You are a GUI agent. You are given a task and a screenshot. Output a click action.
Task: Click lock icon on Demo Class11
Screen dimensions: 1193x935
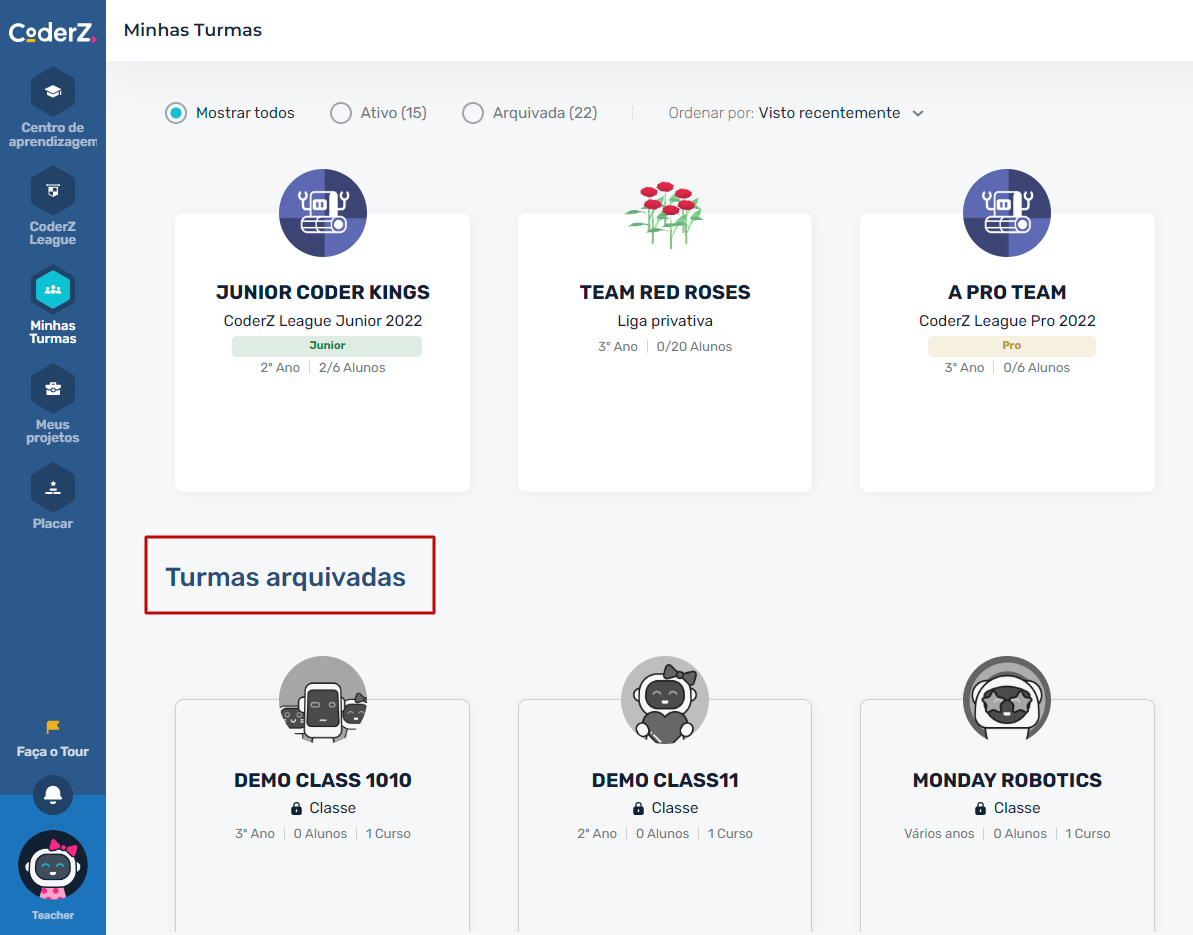click(x=638, y=808)
